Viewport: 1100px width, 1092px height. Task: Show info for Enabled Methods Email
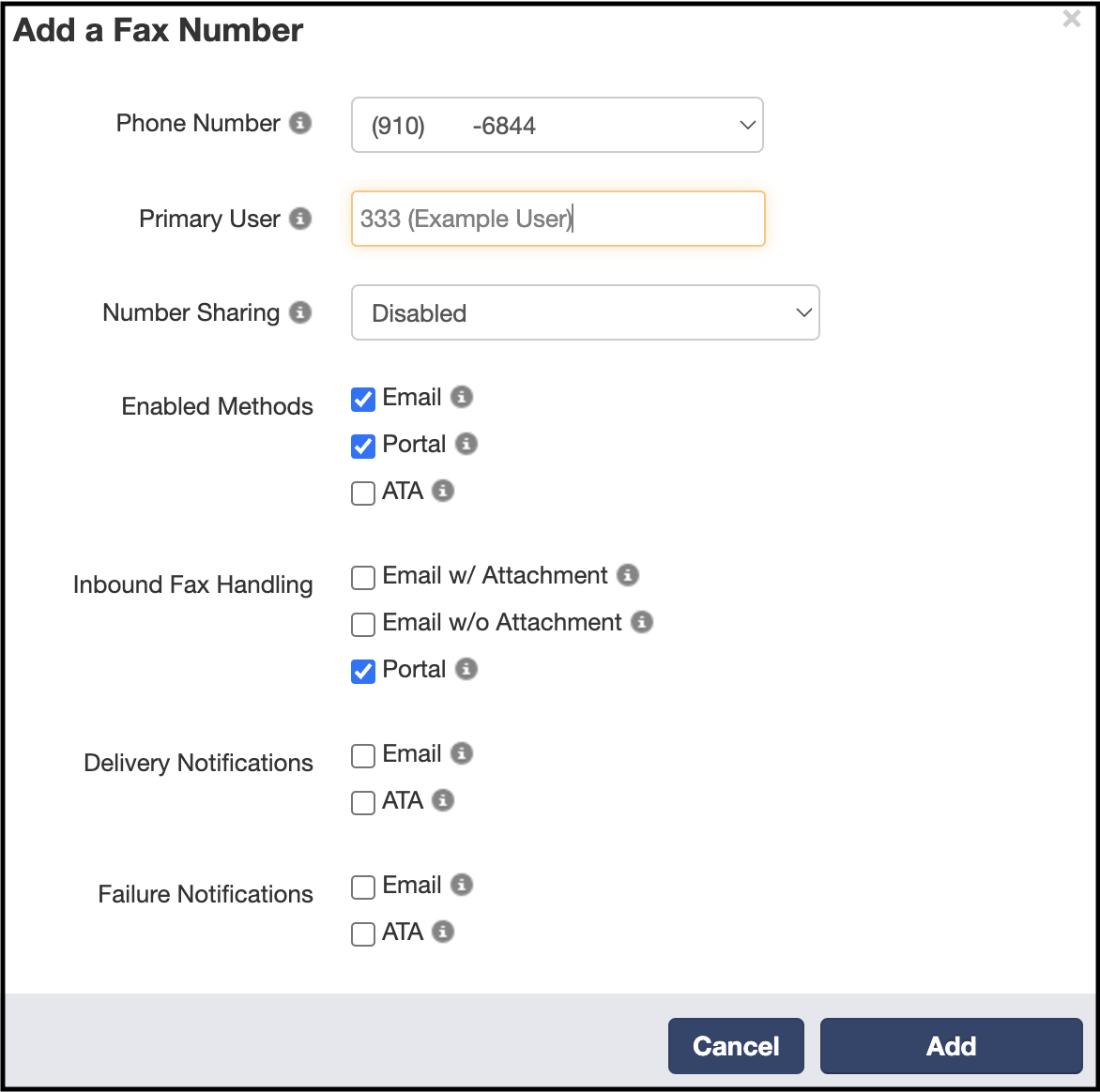(x=461, y=397)
